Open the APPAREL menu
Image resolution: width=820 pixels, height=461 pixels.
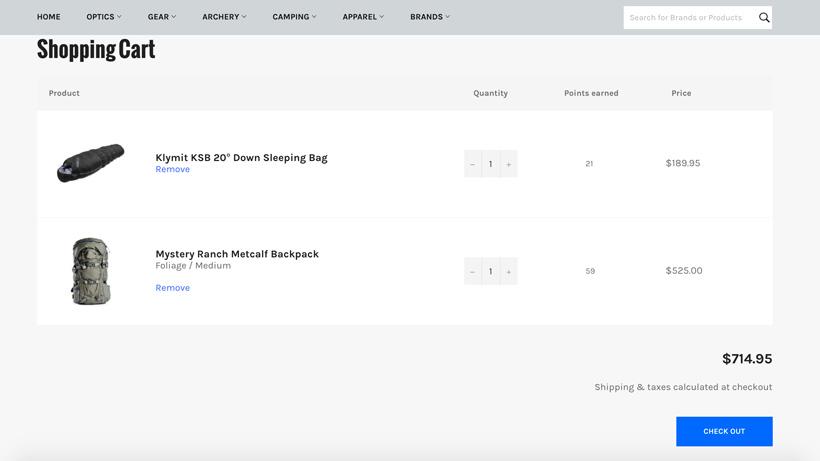click(363, 17)
